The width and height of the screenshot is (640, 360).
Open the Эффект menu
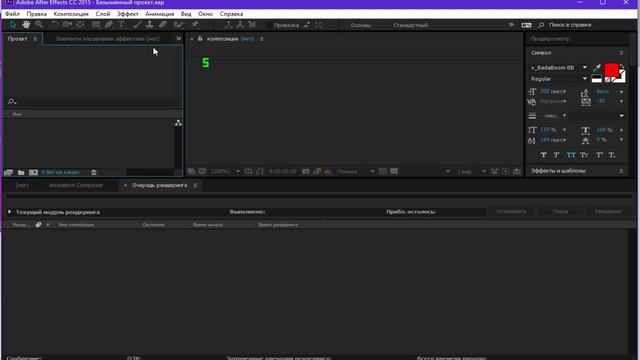127,14
